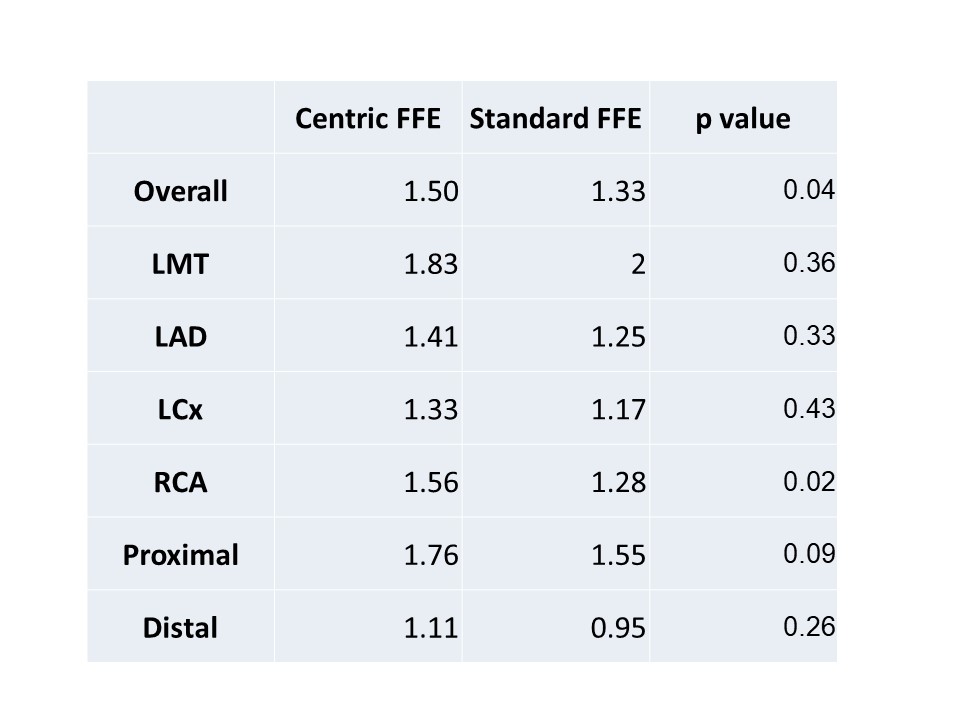Click the Overall p value 0.04
This screenshot has height=720, width=960.
tap(809, 190)
